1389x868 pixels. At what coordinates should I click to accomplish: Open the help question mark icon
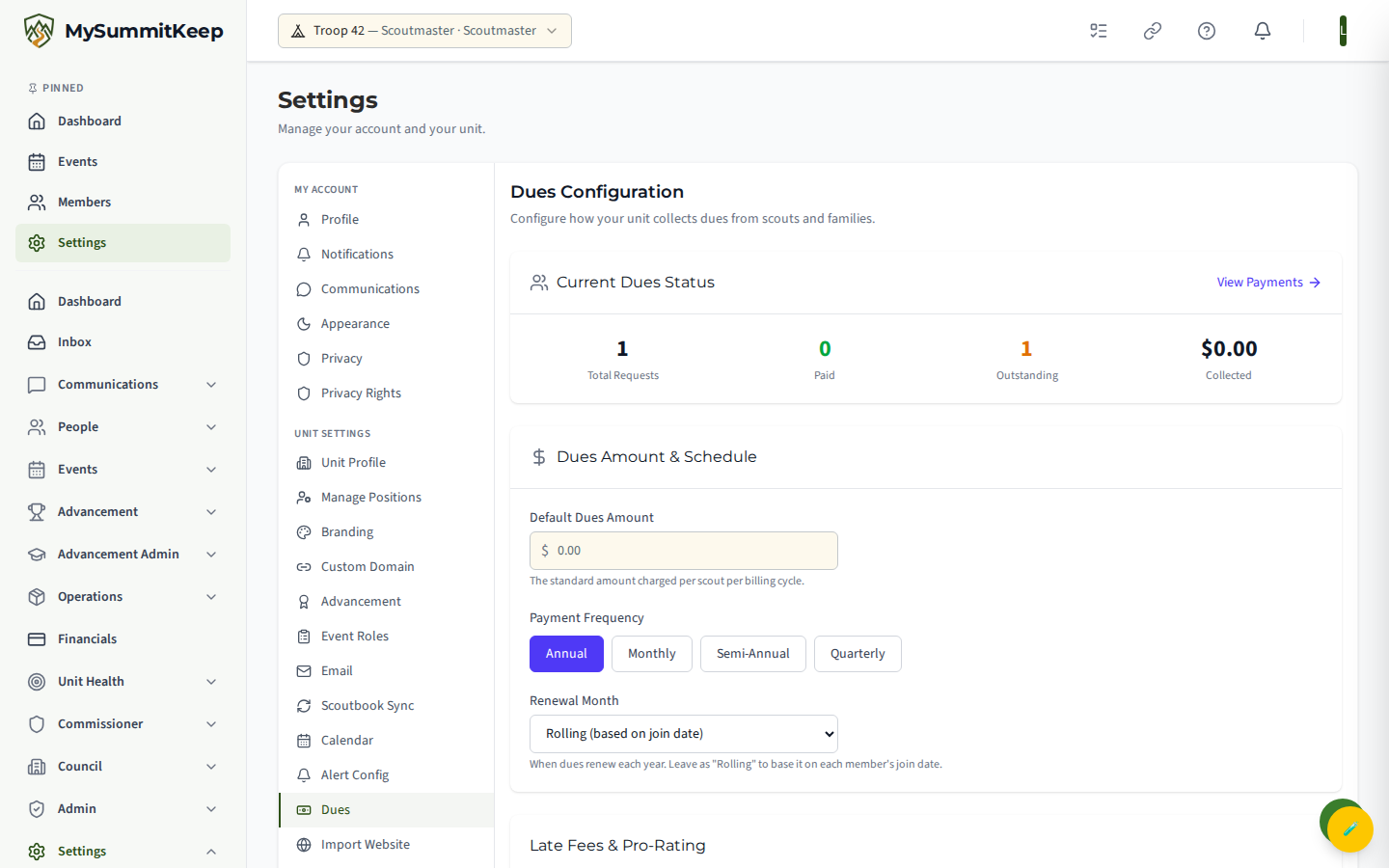click(1207, 31)
